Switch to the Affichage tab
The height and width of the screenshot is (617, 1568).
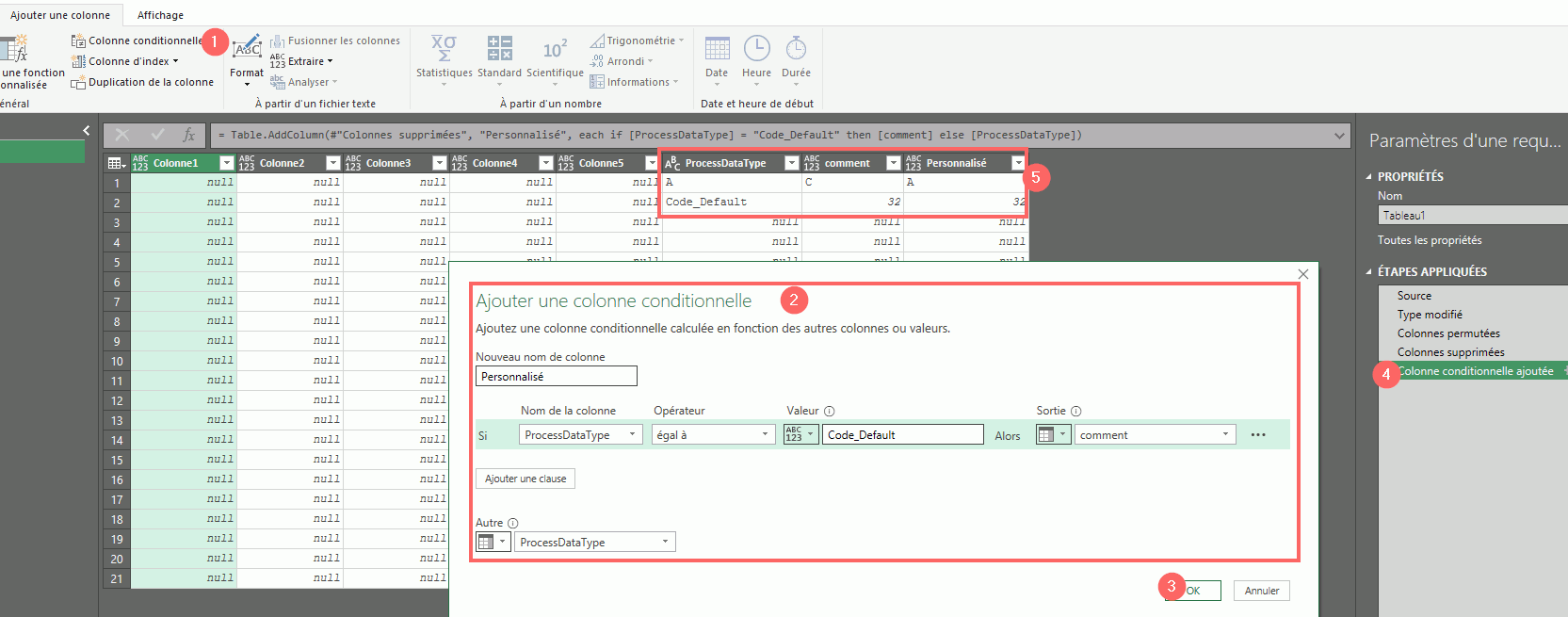tap(160, 15)
